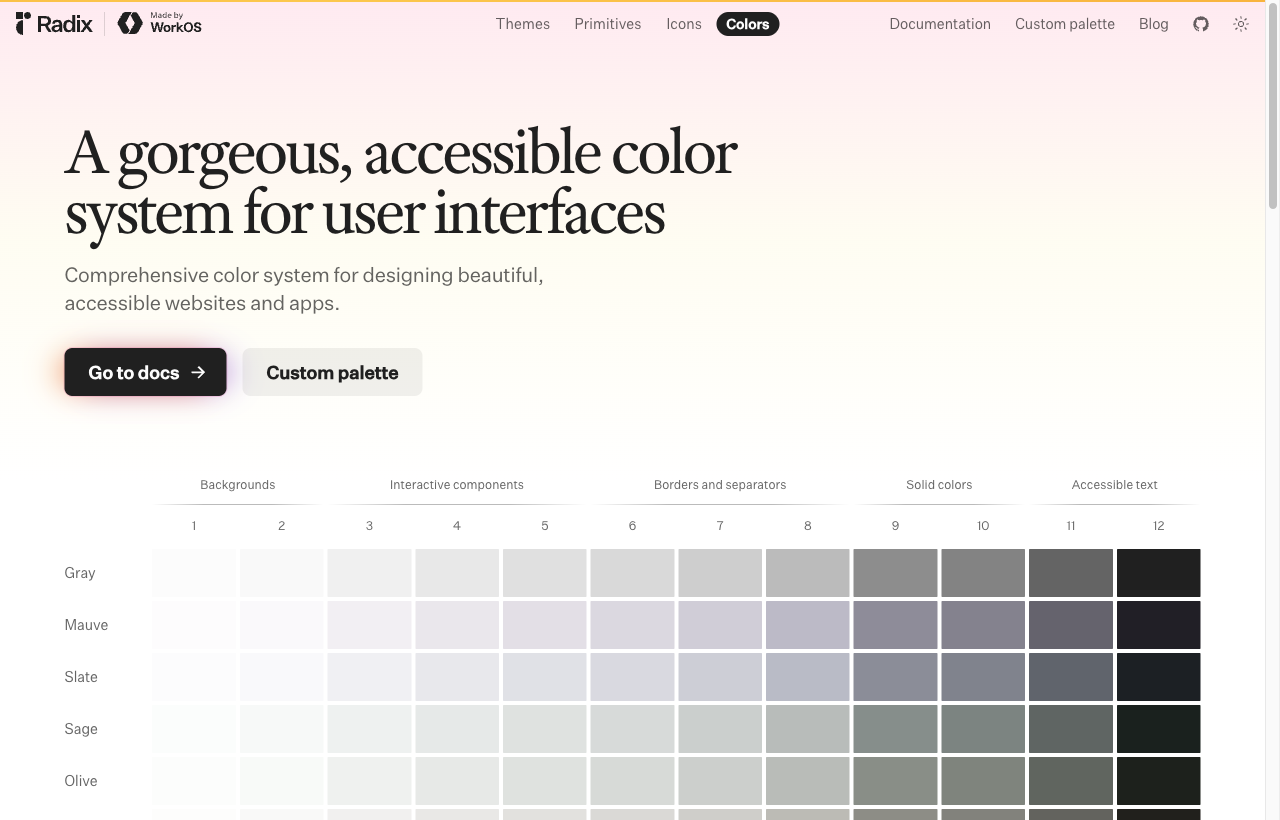The height and width of the screenshot is (820, 1280).
Task: Click the Gray step 6 swatch
Action: pos(632,573)
